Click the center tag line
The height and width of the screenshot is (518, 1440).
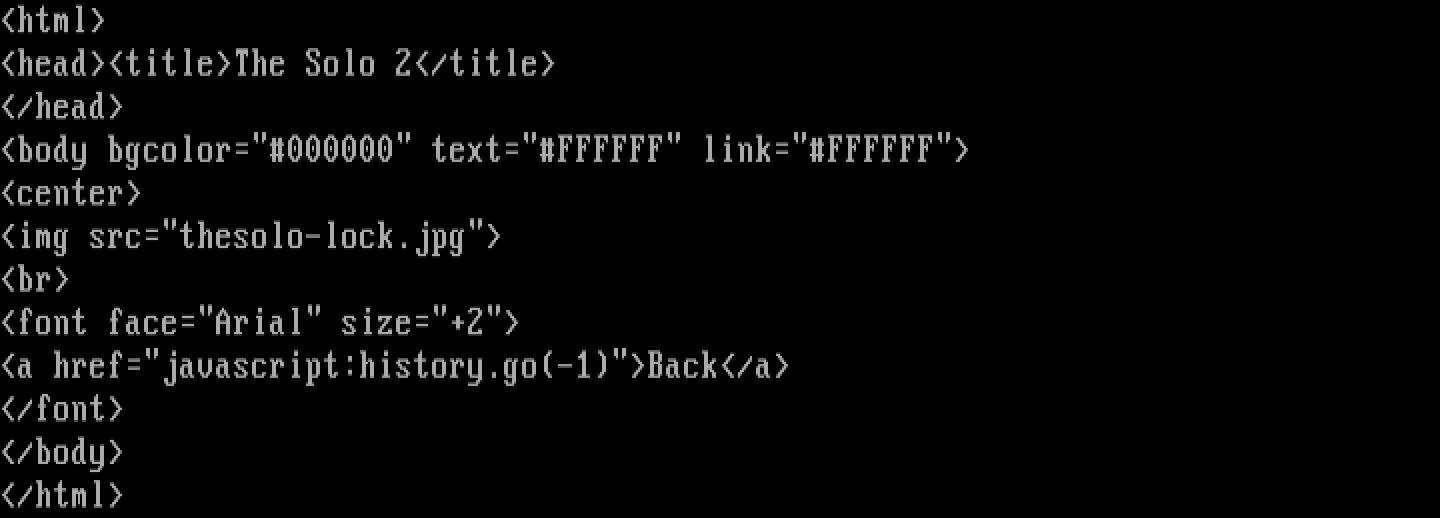(71, 193)
